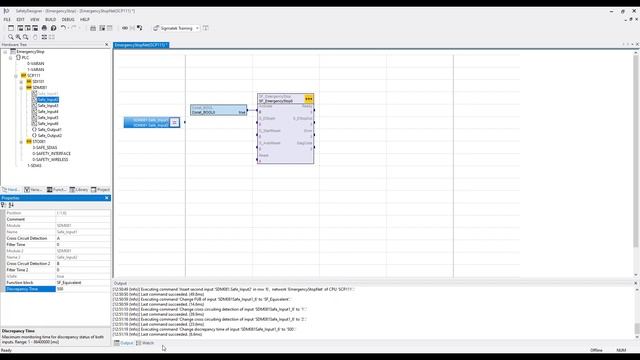The image size is (640, 360).
Task: Select Safe_Output1 in hardware tree
Action: [x=49, y=130]
